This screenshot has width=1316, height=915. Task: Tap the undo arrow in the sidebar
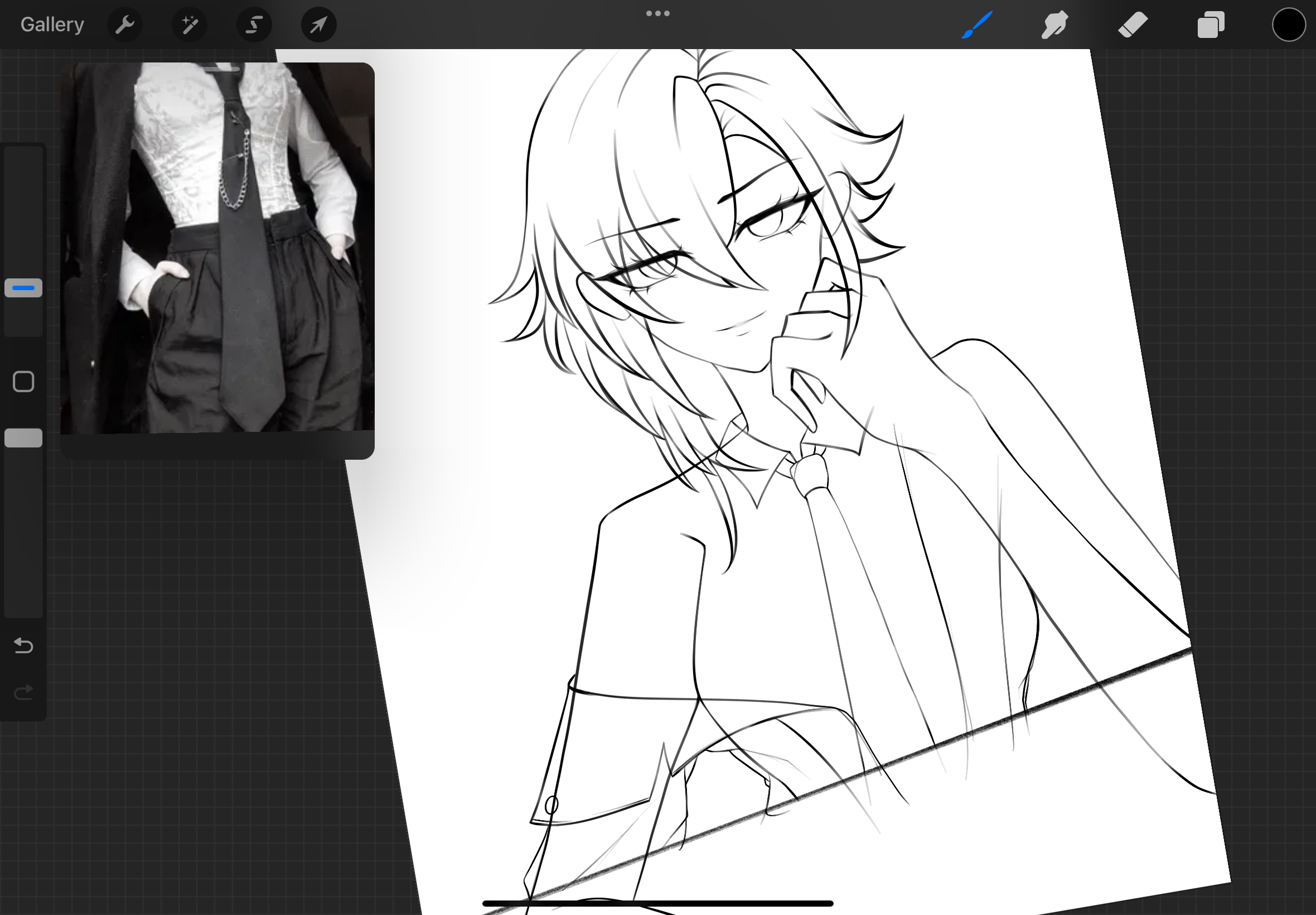click(x=23, y=646)
